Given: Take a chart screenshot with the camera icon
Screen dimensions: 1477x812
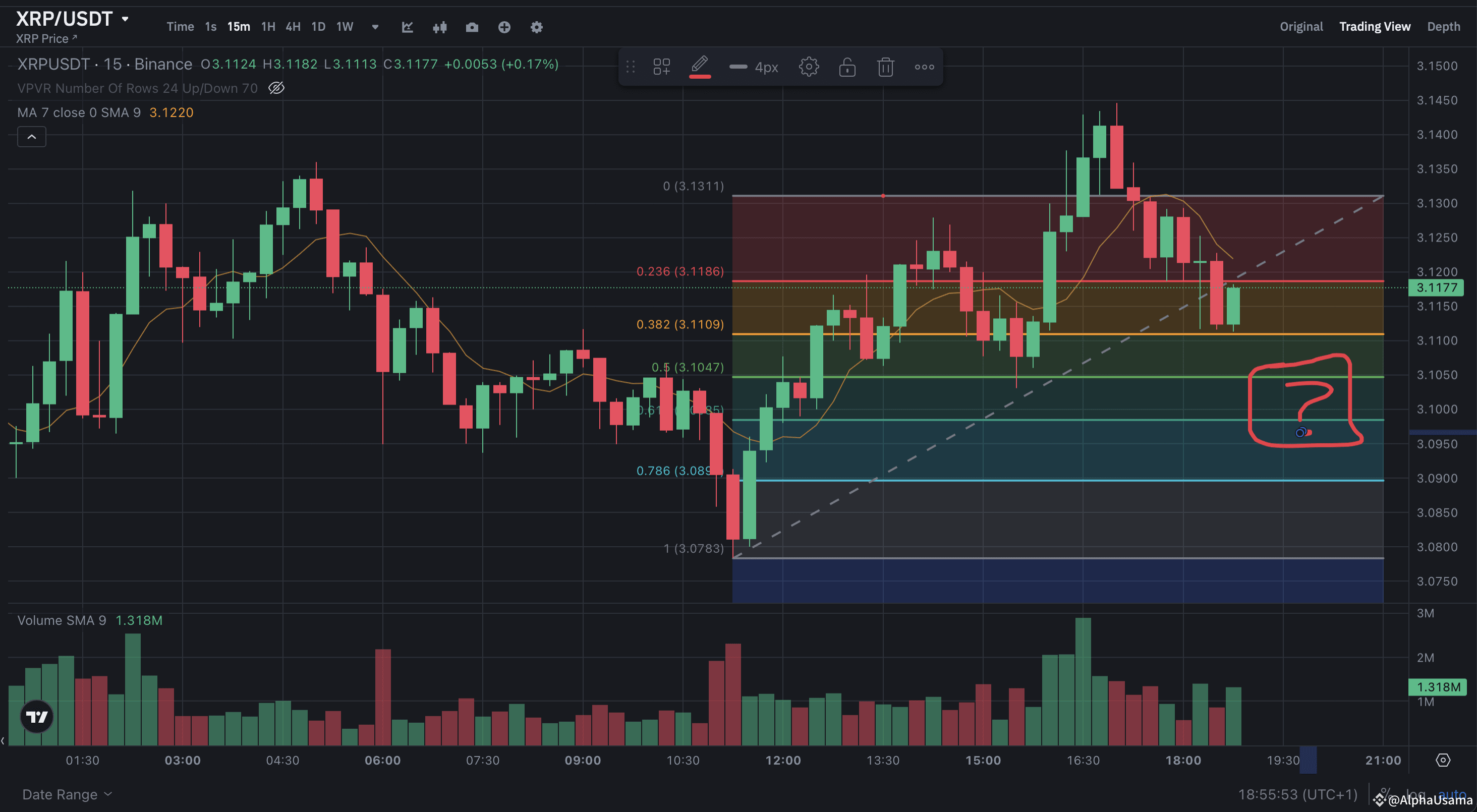Looking at the screenshot, I should (x=472, y=28).
